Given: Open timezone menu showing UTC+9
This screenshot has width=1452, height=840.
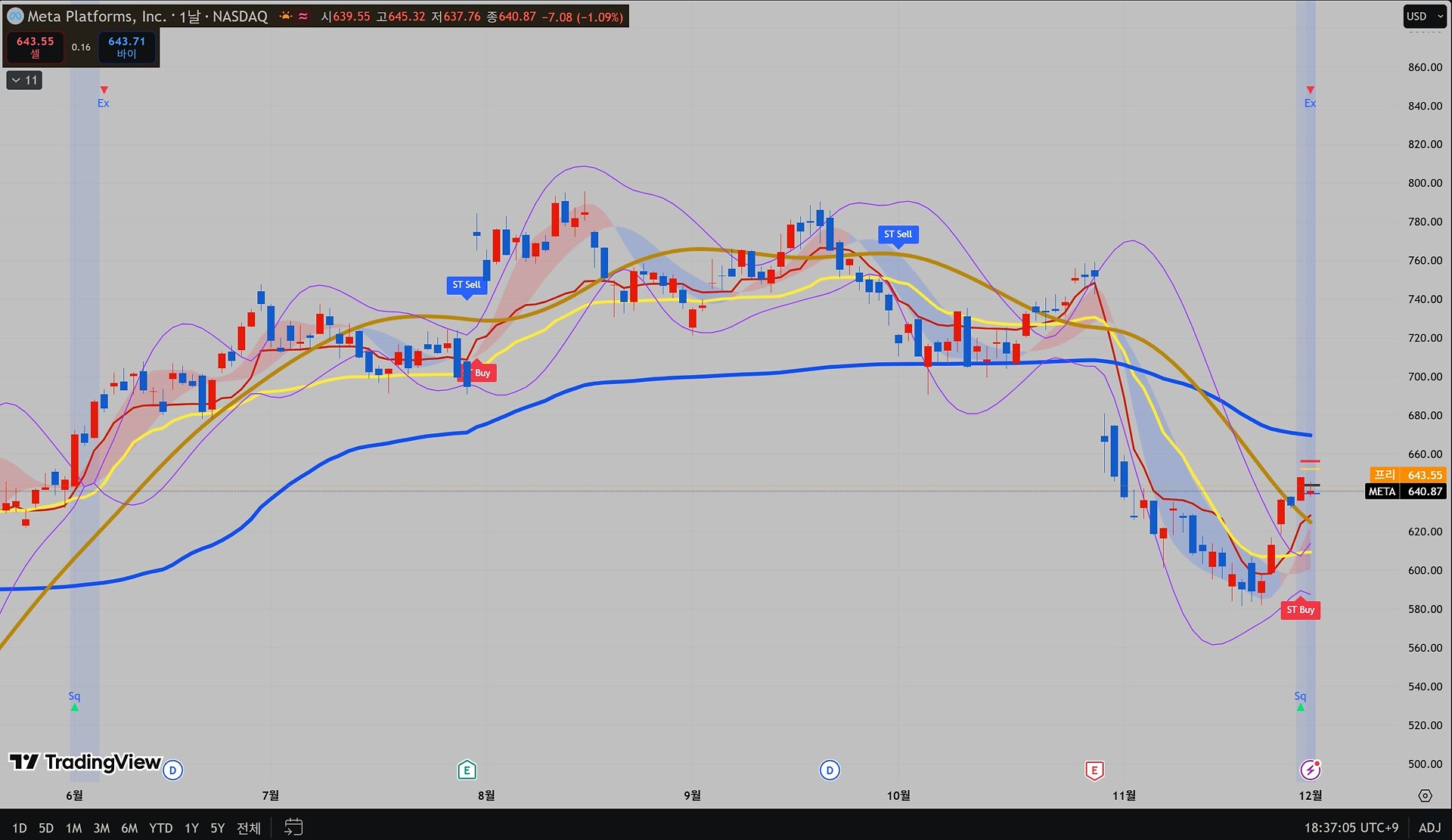Looking at the screenshot, I should pos(1351,828).
